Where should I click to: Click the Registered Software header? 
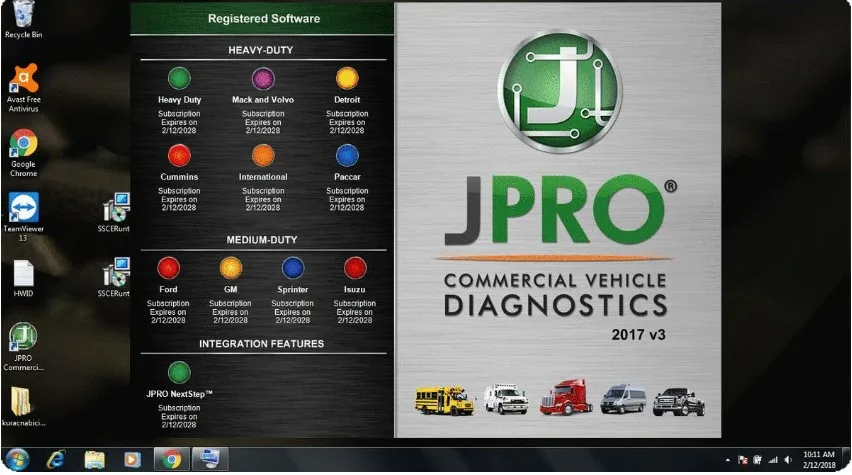pyautogui.click(x=264, y=18)
